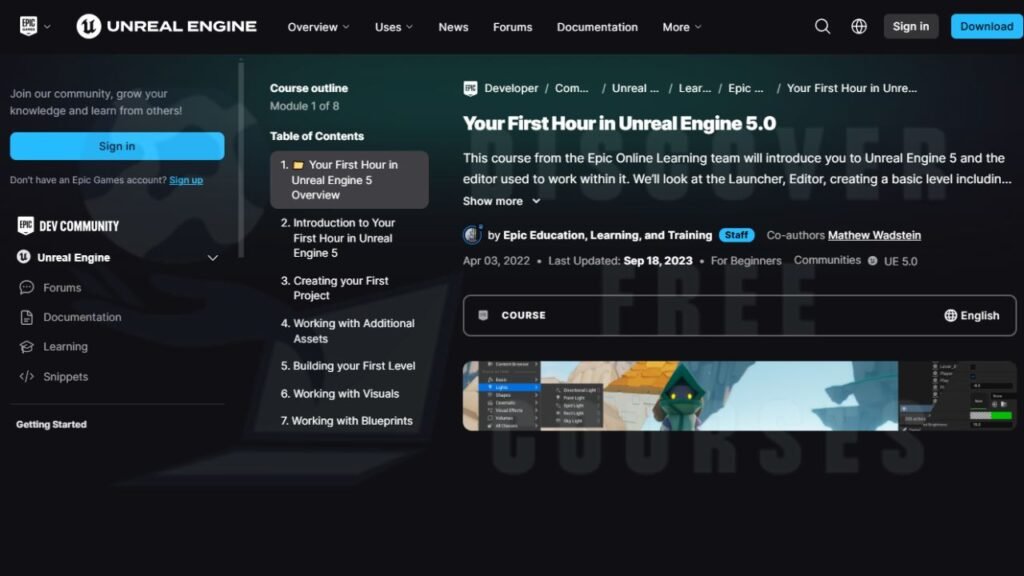Viewport: 1024px width, 576px height.
Task: Click the 'UE 5.0' version label
Action: [x=901, y=261]
